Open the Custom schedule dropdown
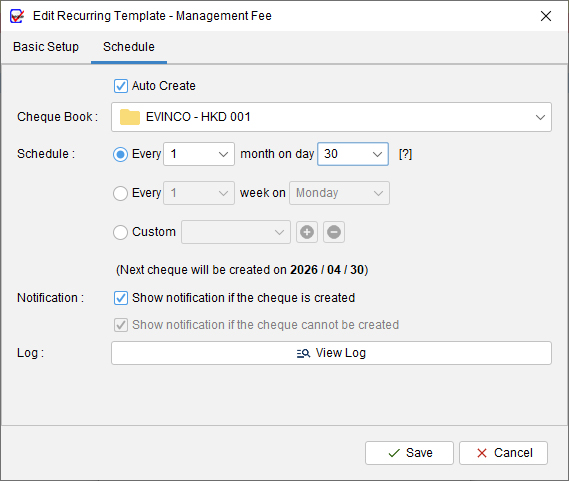Image resolution: width=569 pixels, height=481 pixels. [x=236, y=232]
